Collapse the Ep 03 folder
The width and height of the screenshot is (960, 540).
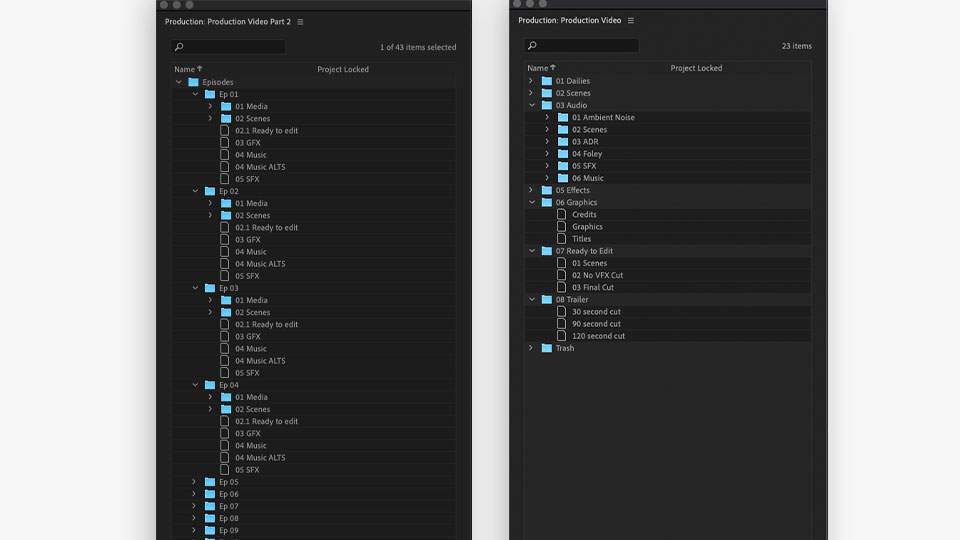(195, 288)
